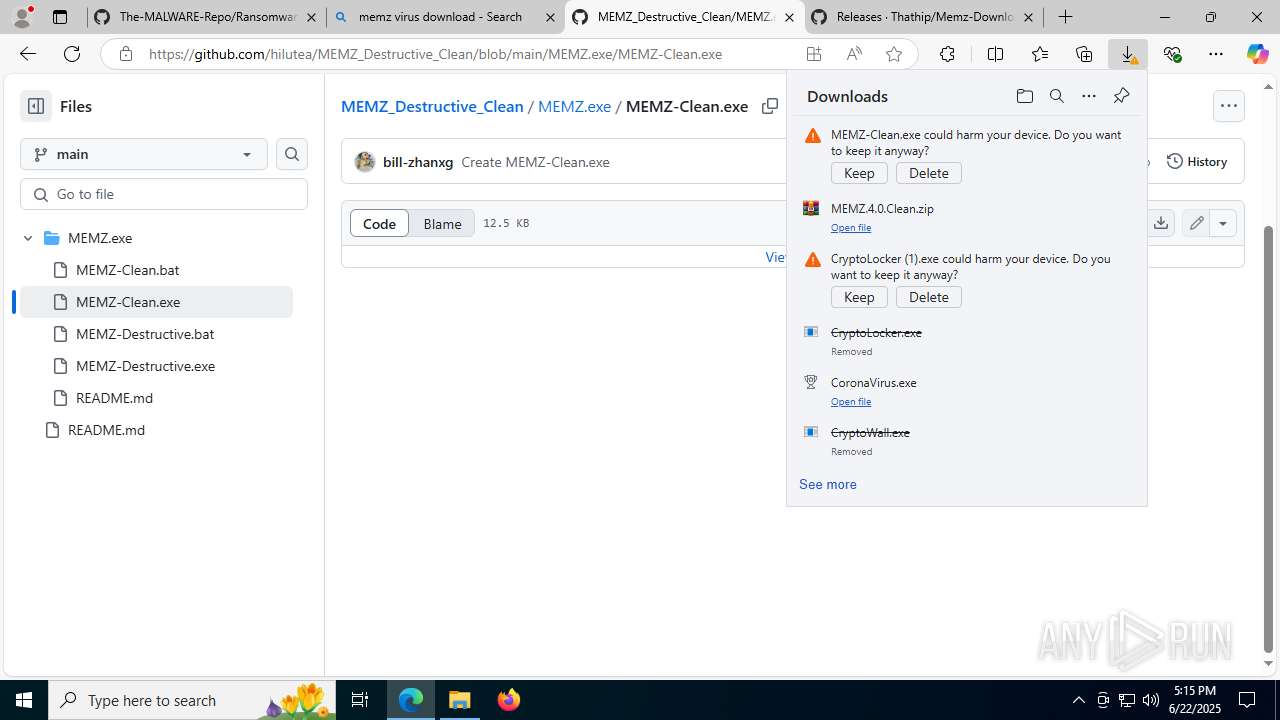View site information lock icon
This screenshot has width=1280, height=720.
click(x=125, y=54)
